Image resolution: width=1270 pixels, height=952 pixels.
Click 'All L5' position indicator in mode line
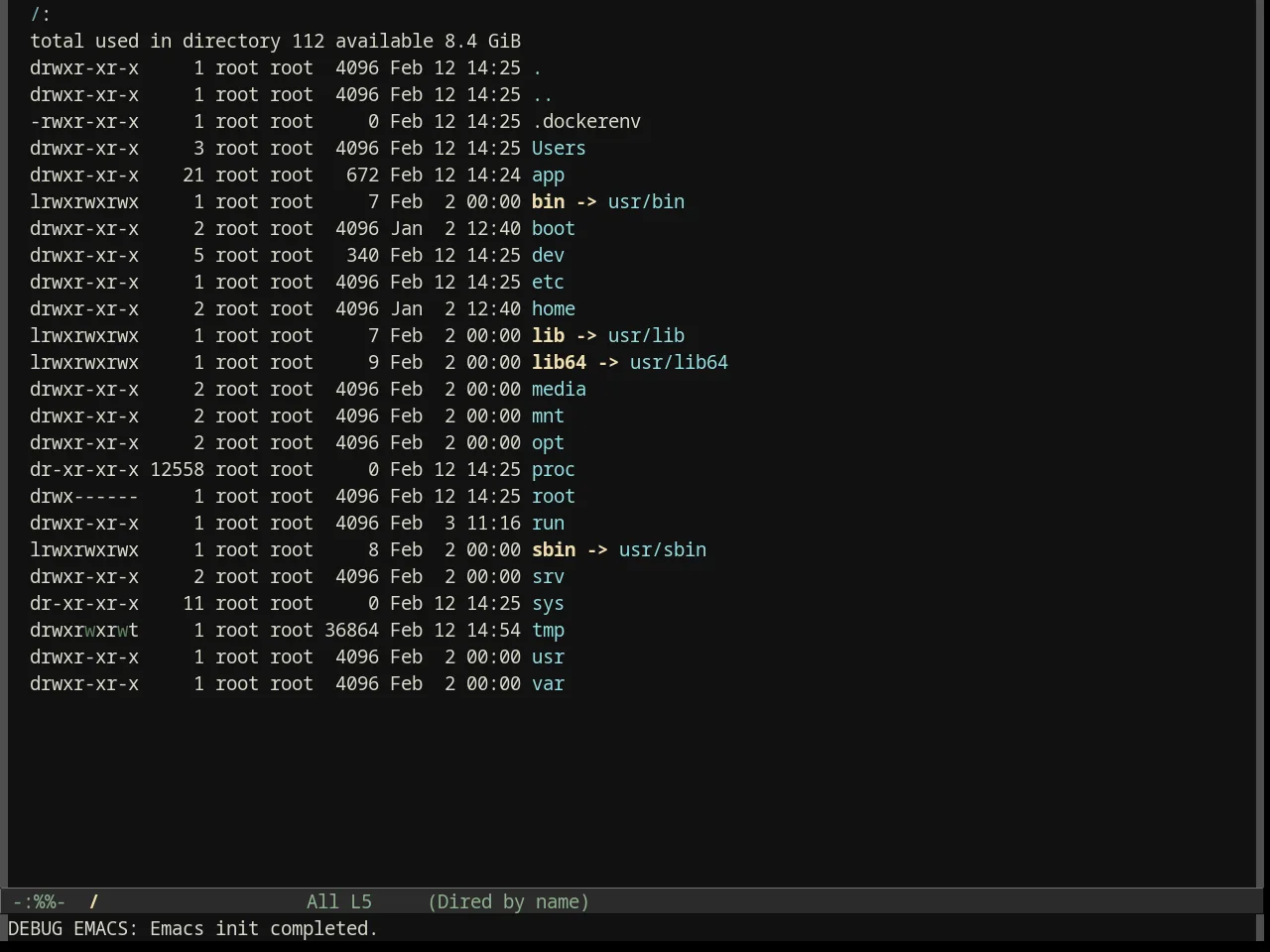[x=339, y=901]
